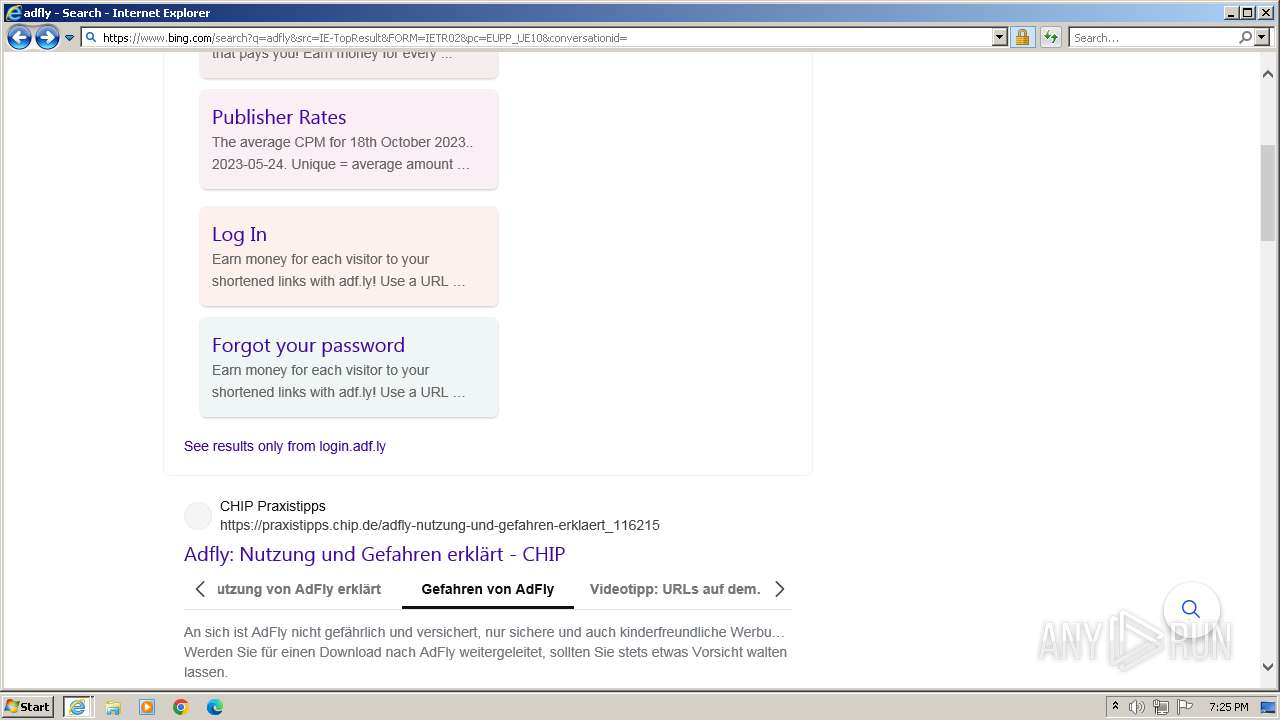The image size is (1280, 720).
Task: Click the scrollbar up arrow
Action: [x=1268, y=74]
